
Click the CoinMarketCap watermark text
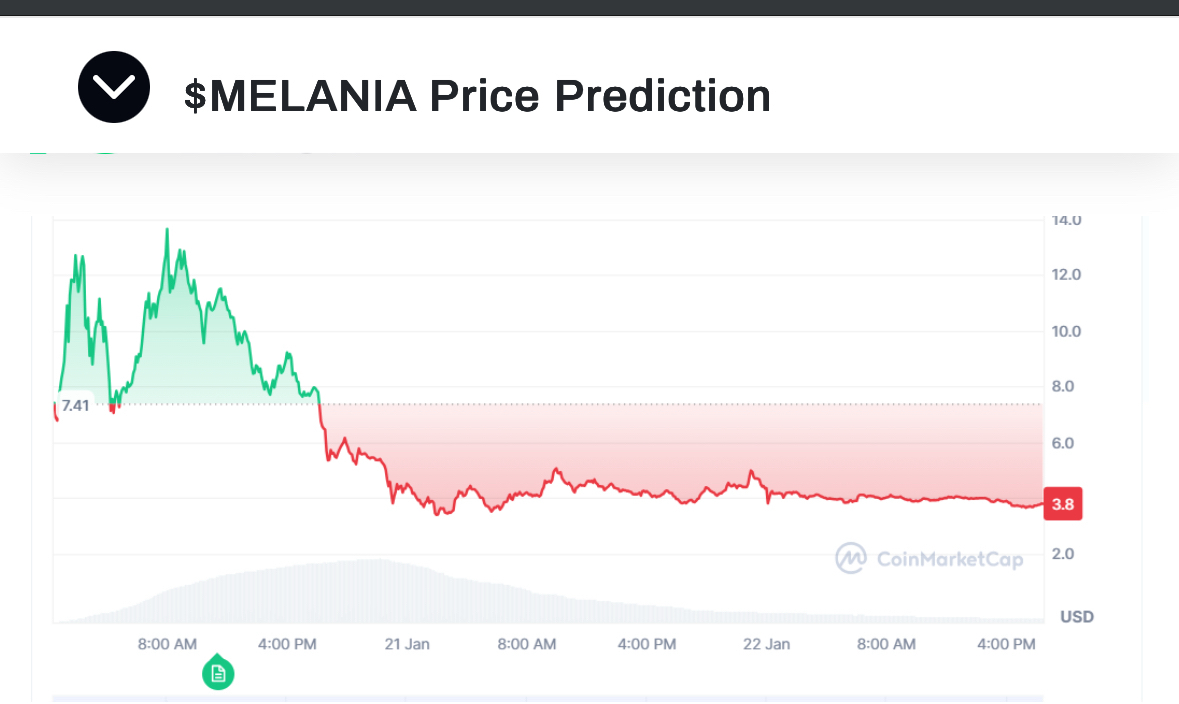[x=949, y=559]
